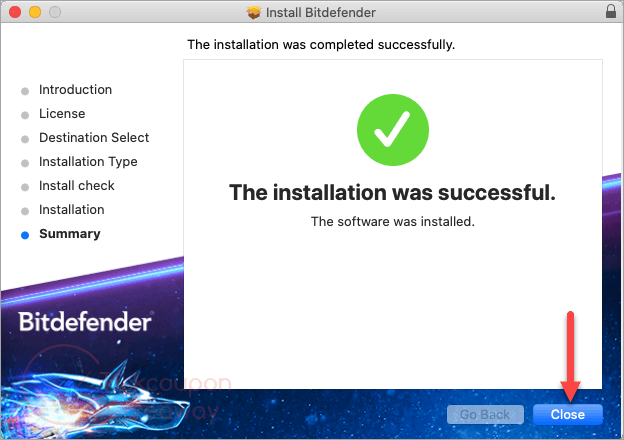Click the Install Bitdefender window title
624x440 pixels.
click(321, 13)
